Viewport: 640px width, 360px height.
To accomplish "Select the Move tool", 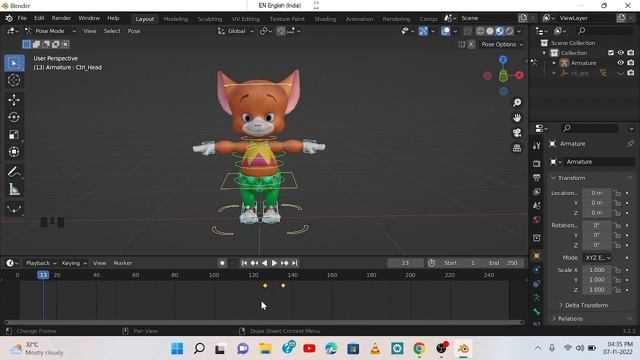I will (x=14, y=100).
